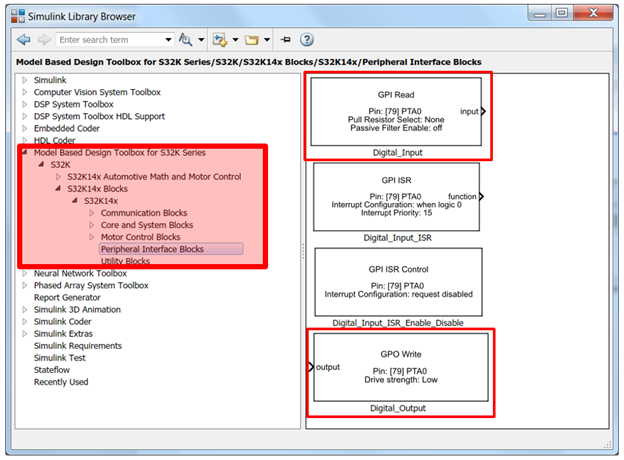Expand the Simulink Extras node

pos(25,334)
